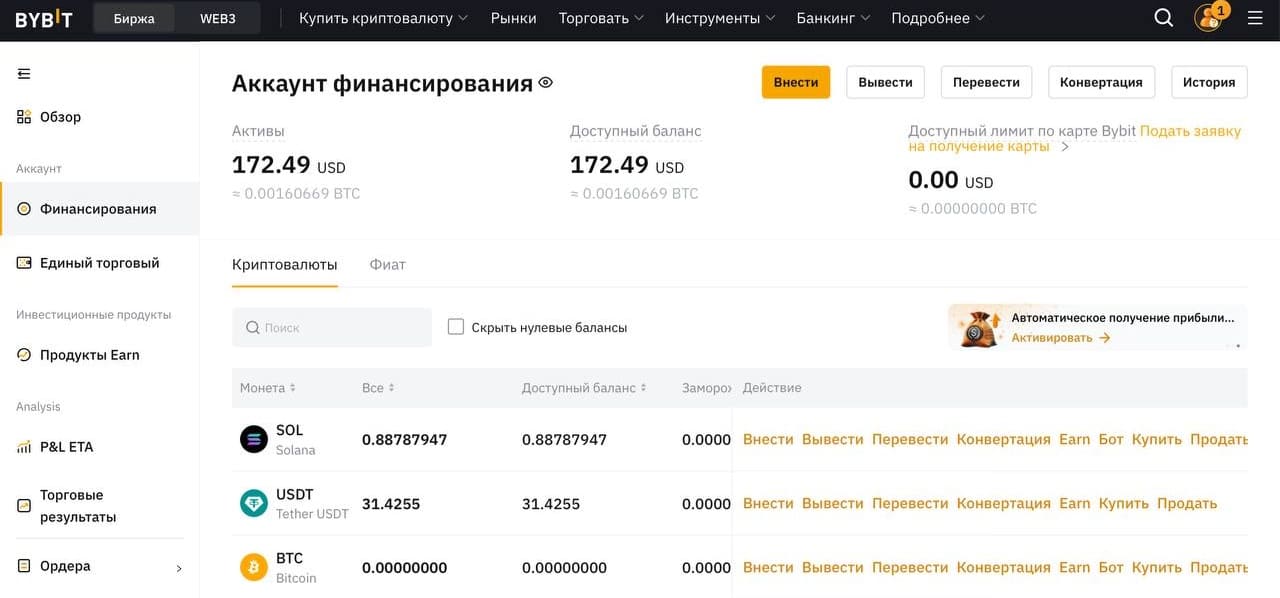Click Продать in USDT row

pyautogui.click(x=1187, y=503)
